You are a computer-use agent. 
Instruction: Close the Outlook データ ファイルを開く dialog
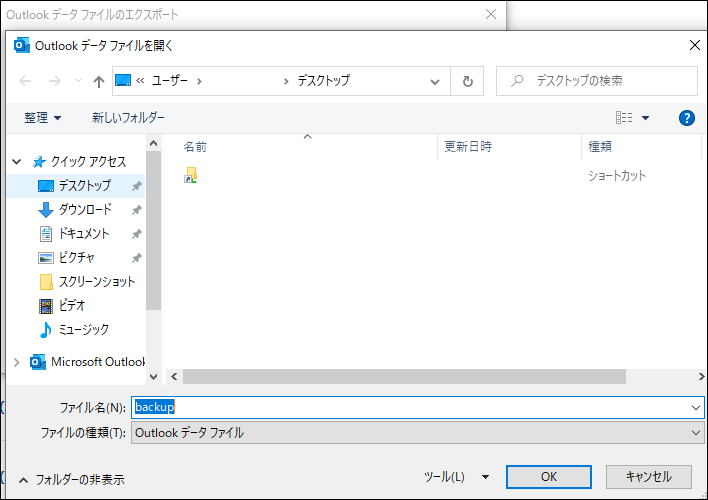point(694,45)
